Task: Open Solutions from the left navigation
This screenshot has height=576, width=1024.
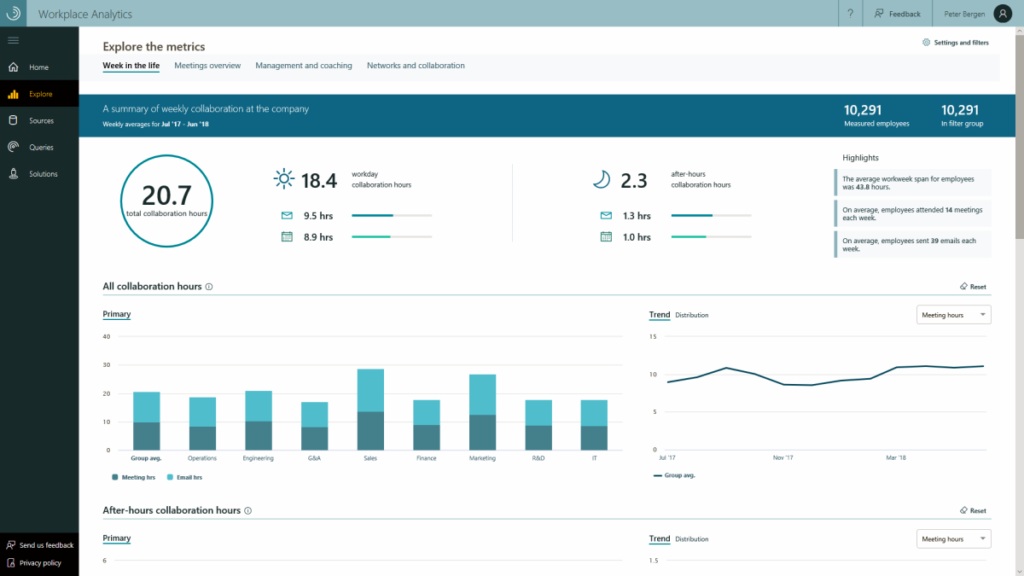Action: [x=44, y=173]
